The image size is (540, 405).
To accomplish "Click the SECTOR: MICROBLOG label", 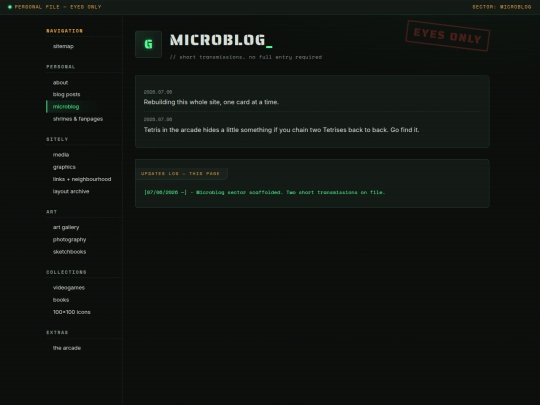I will 501,7.
